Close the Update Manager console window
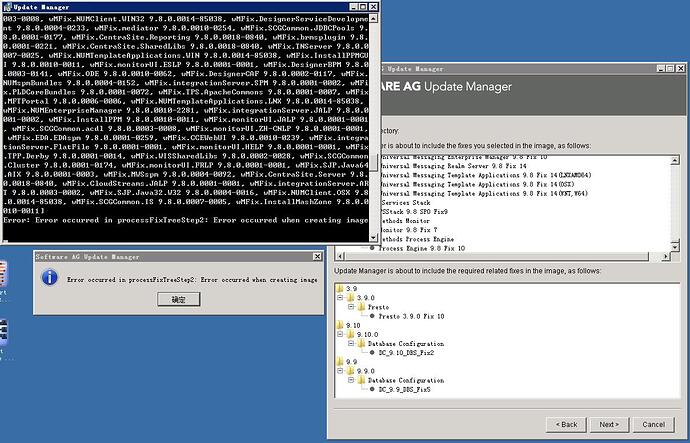This screenshot has height=443, width=690. (x=373, y=7)
